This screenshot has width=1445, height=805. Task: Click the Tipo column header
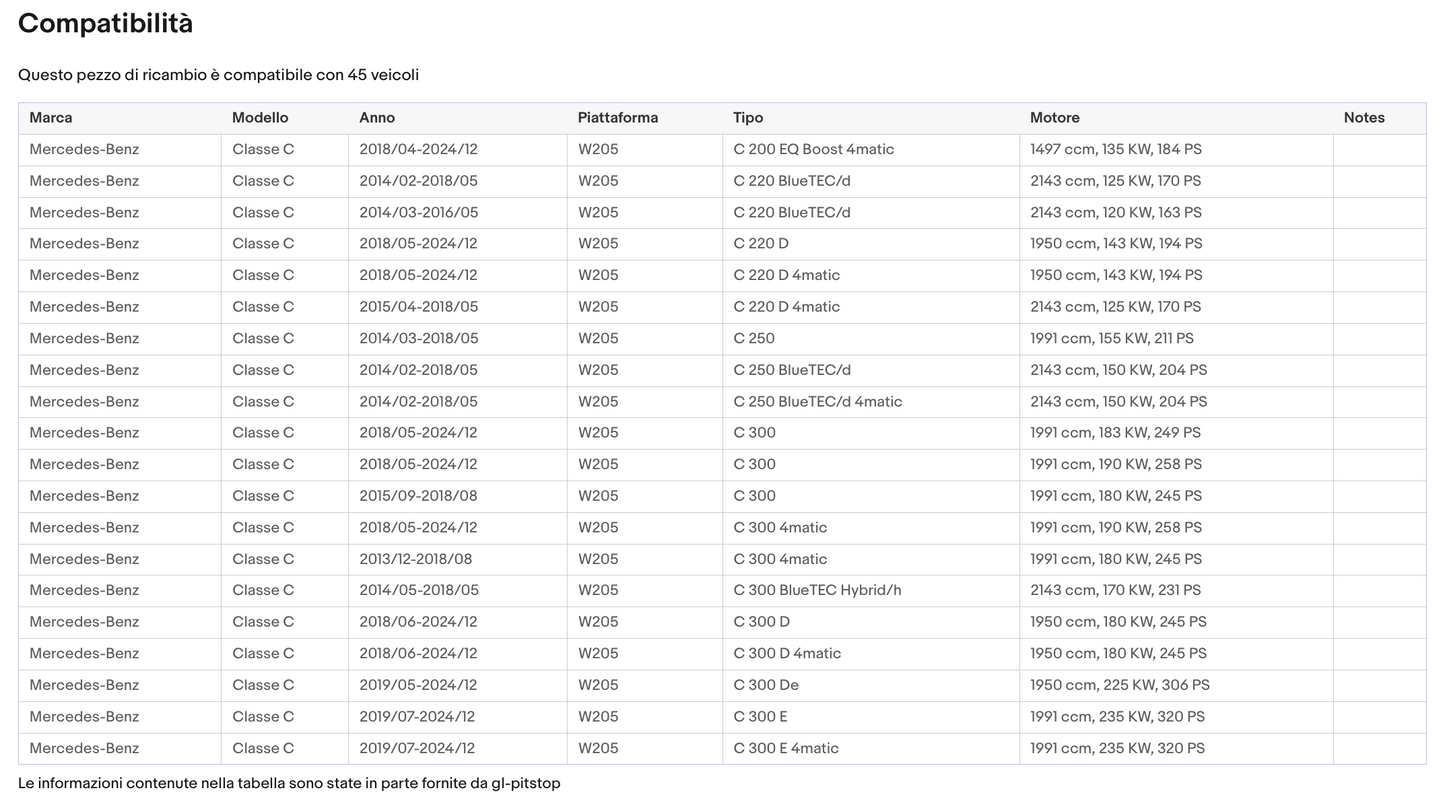pyautogui.click(x=748, y=118)
